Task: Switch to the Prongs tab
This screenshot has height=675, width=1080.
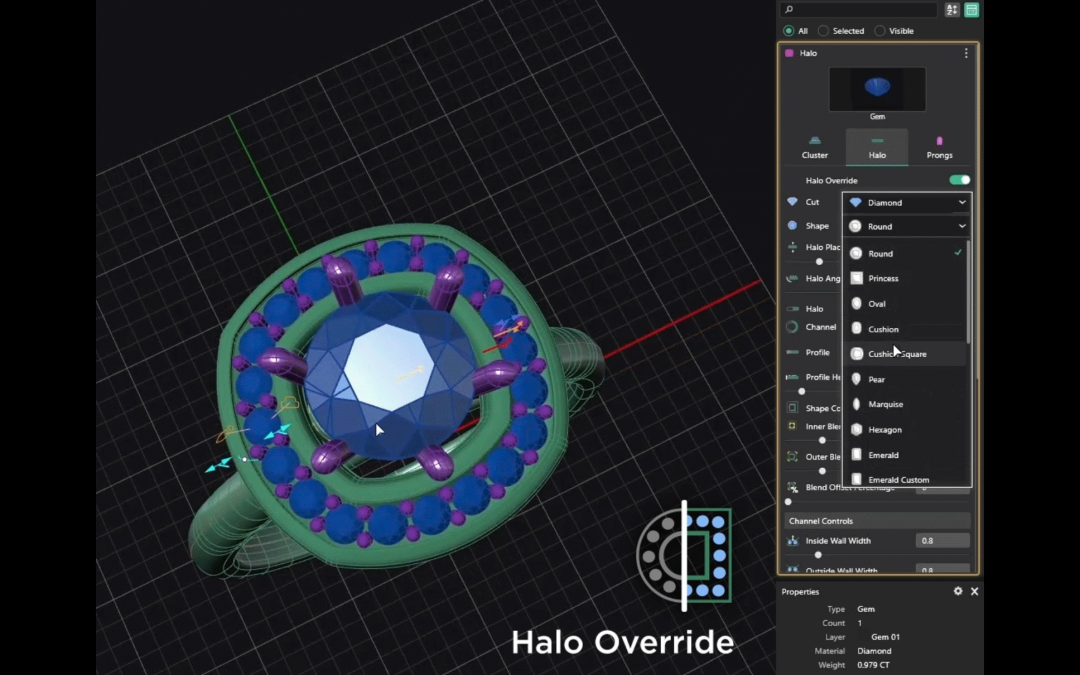Action: (x=939, y=147)
